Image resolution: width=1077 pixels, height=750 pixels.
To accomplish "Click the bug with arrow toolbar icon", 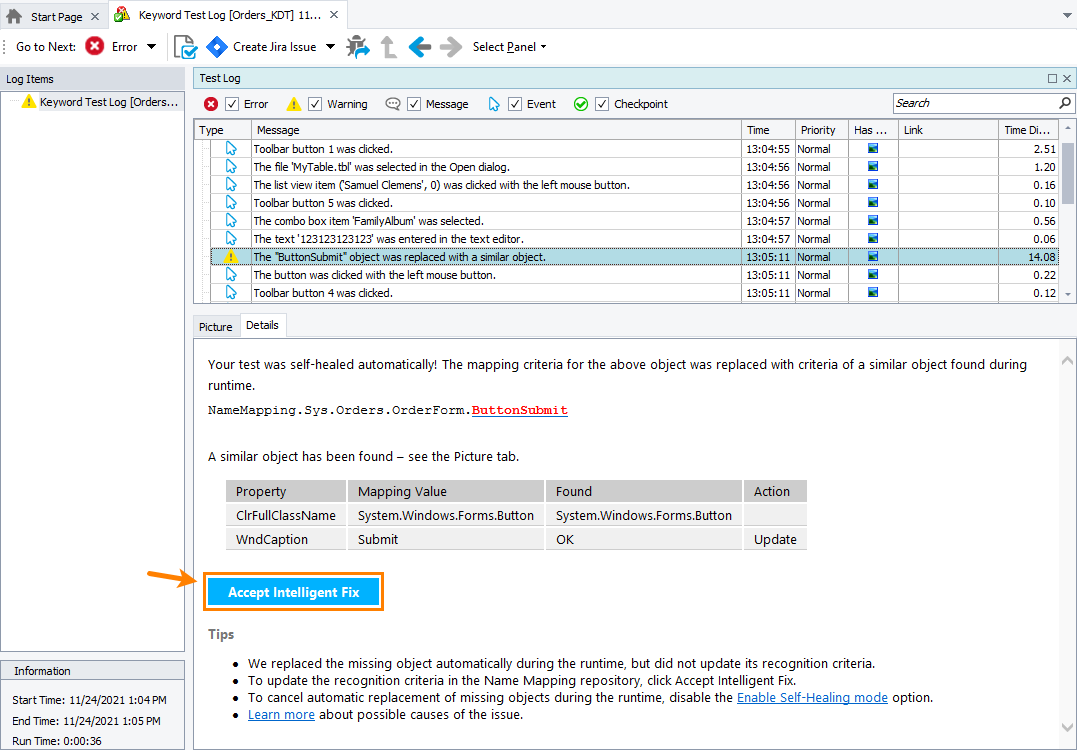I will 357,47.
